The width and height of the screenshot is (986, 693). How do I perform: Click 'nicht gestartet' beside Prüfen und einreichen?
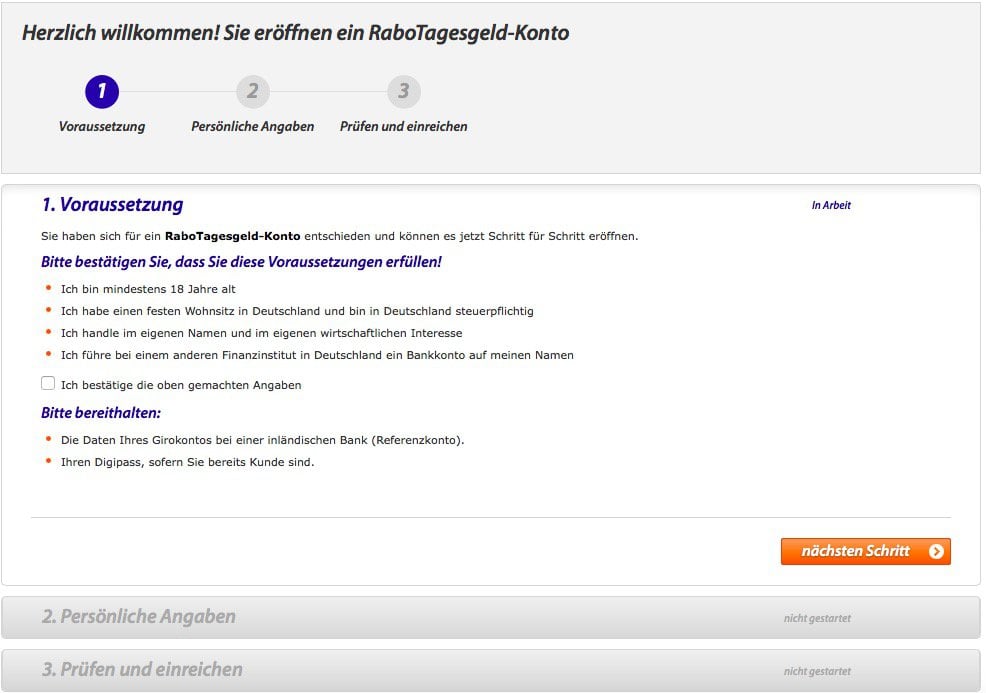pyautogui.click(x=817, y=671)
